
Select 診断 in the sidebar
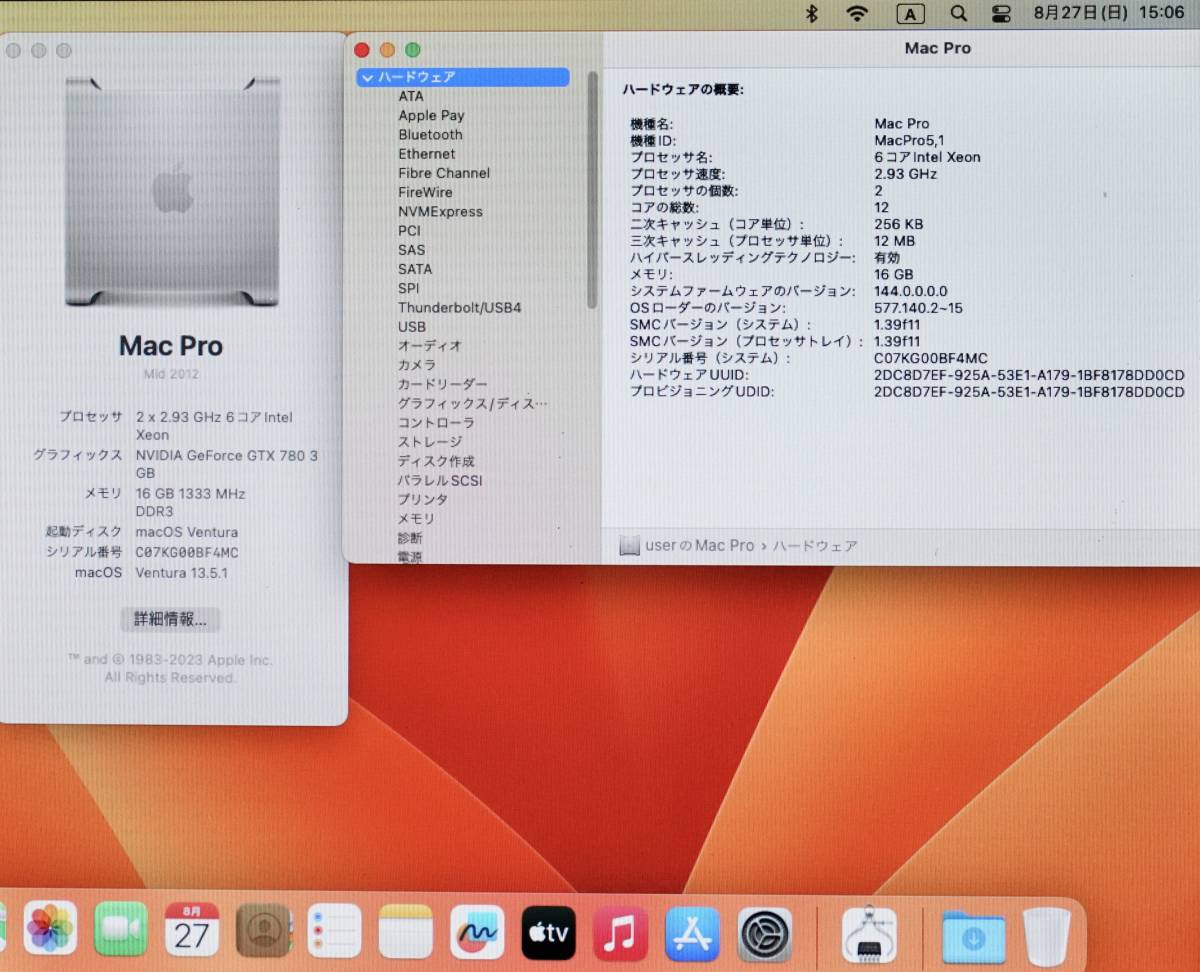pyautogui.click(x=410, y=538)
